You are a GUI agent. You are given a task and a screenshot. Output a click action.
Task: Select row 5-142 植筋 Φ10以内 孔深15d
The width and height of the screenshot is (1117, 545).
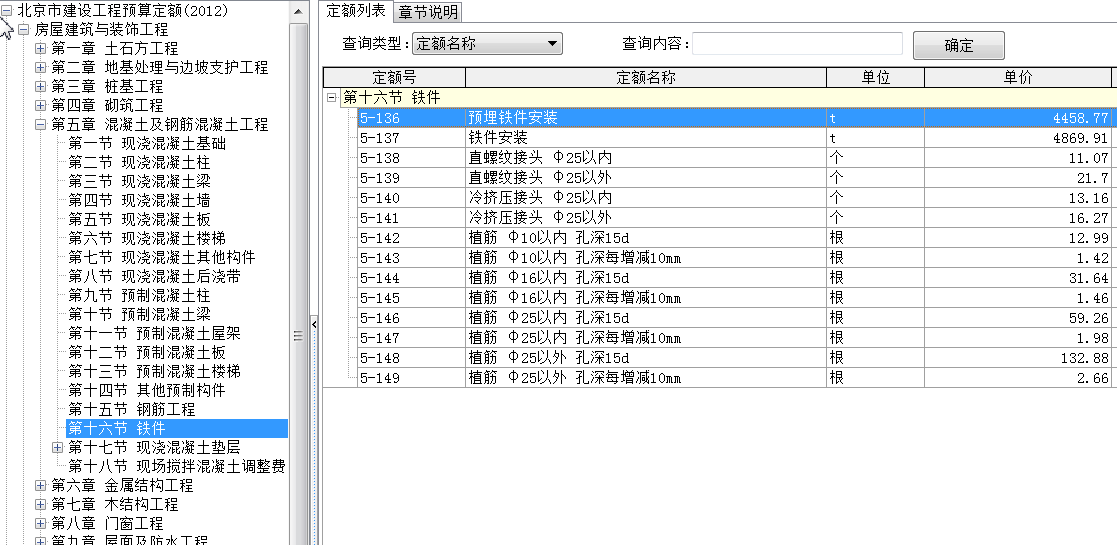734,238
